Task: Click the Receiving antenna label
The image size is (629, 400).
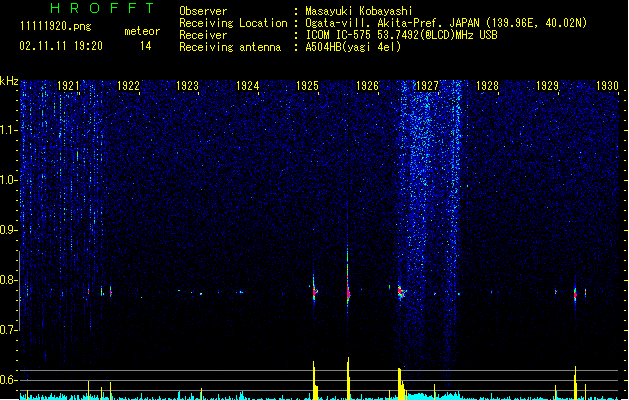Action: point(230,47)
